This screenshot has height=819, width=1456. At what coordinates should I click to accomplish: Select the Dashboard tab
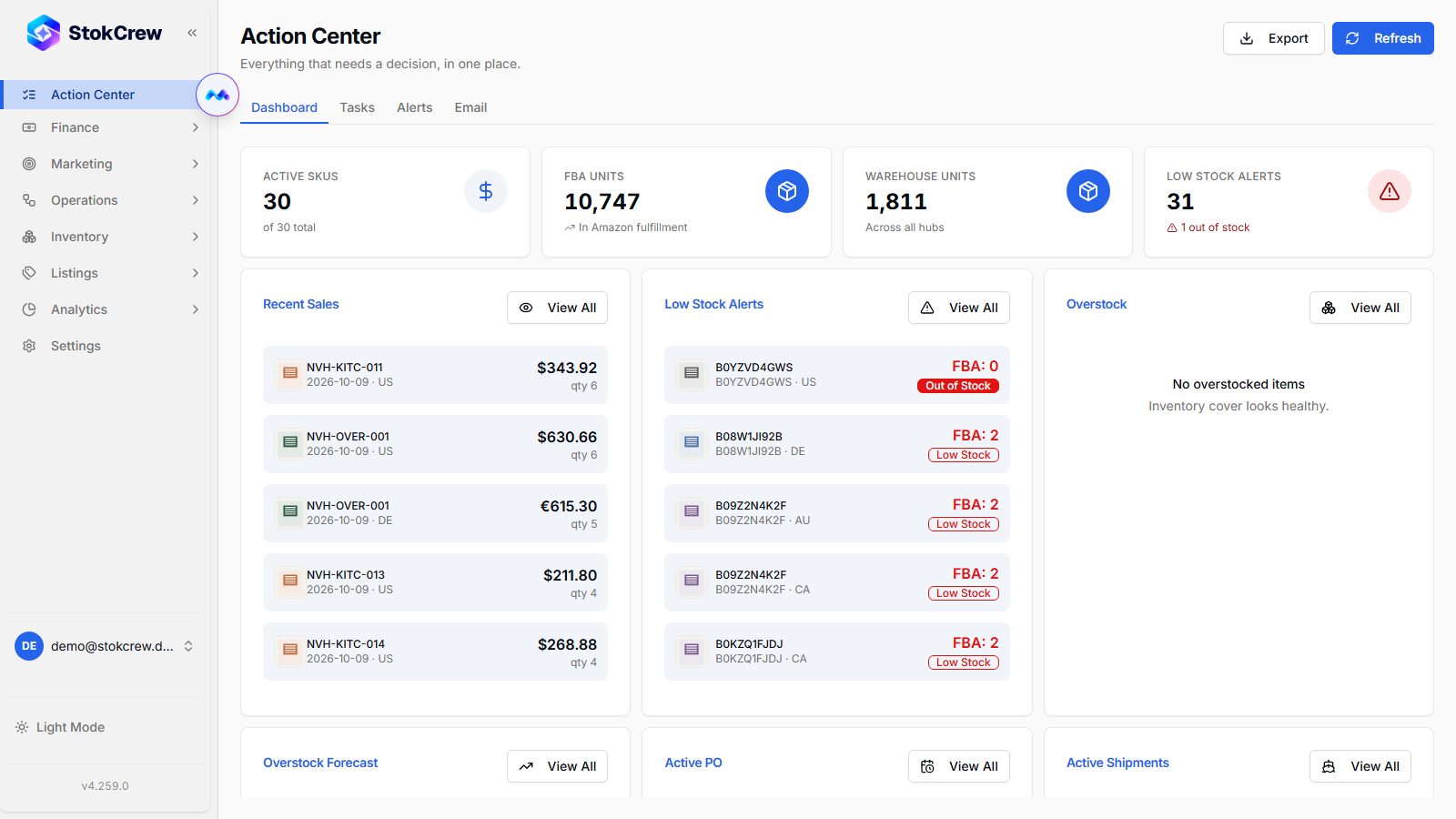[284, 107]
